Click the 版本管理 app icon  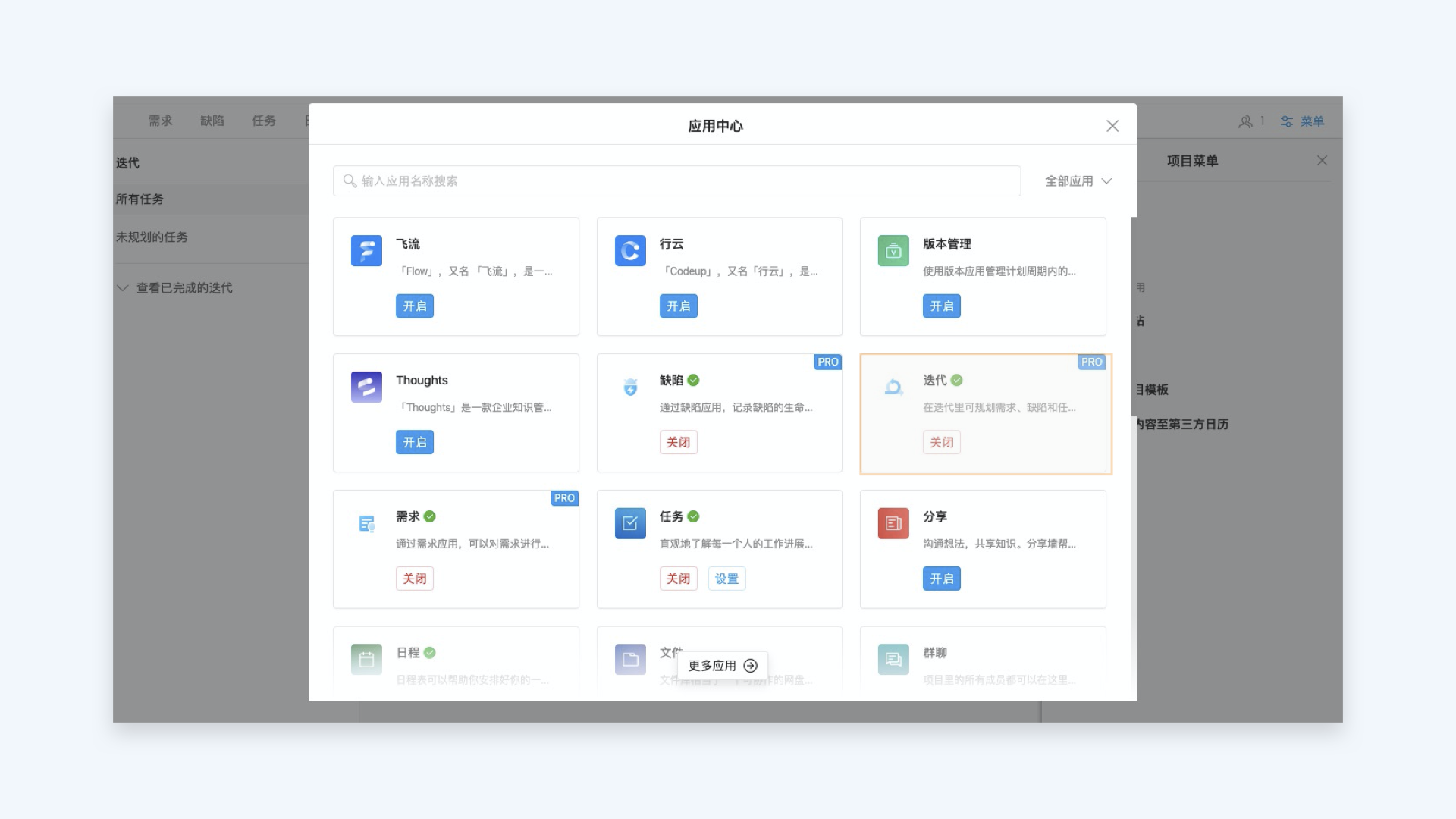point(893,250)
